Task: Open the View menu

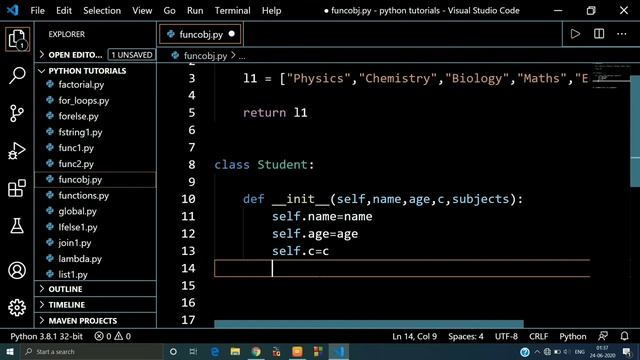Action: (x=142, y=10)
